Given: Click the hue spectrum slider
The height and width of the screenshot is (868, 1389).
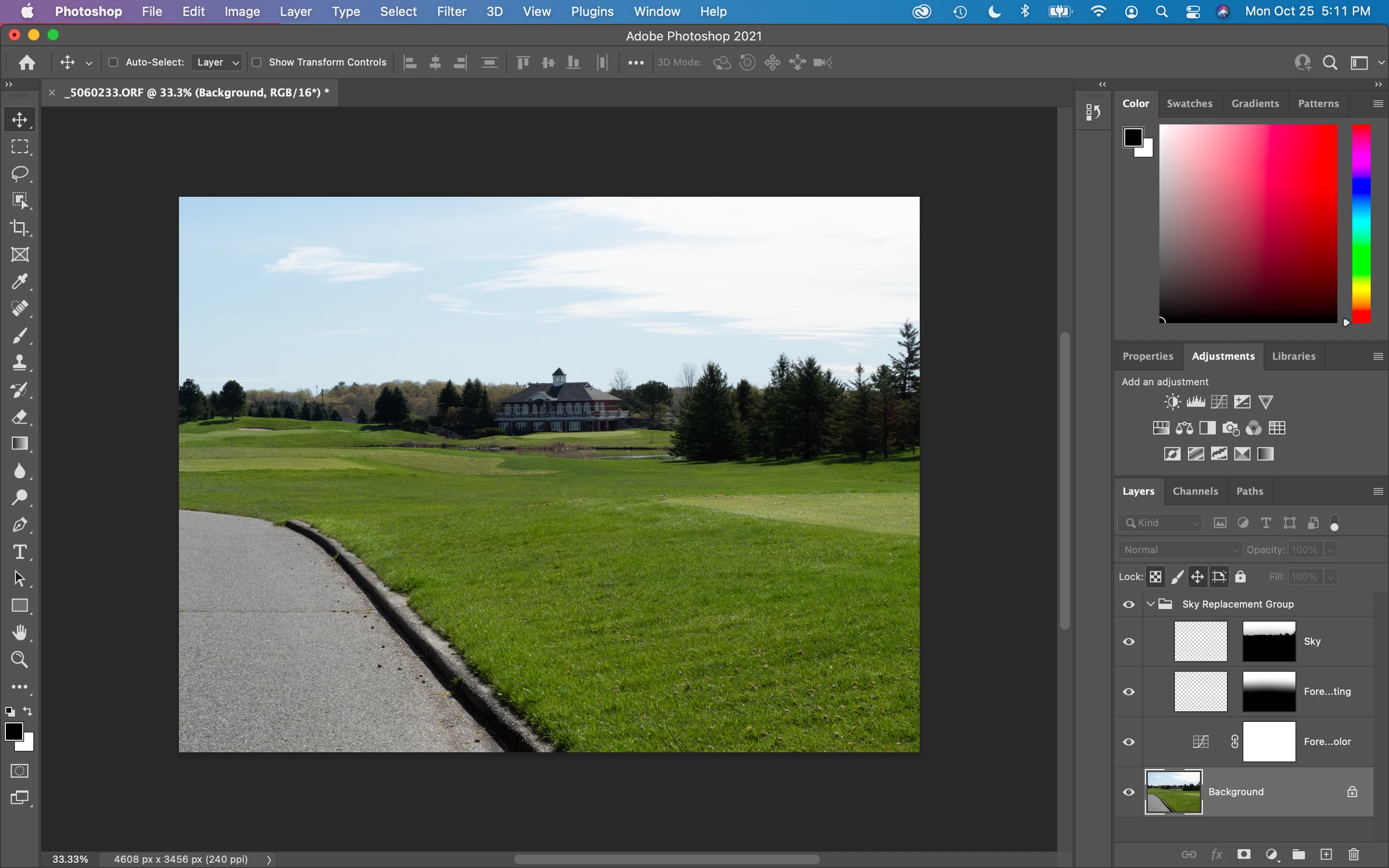Looking at the screenshot, I should coord(1361,224).
